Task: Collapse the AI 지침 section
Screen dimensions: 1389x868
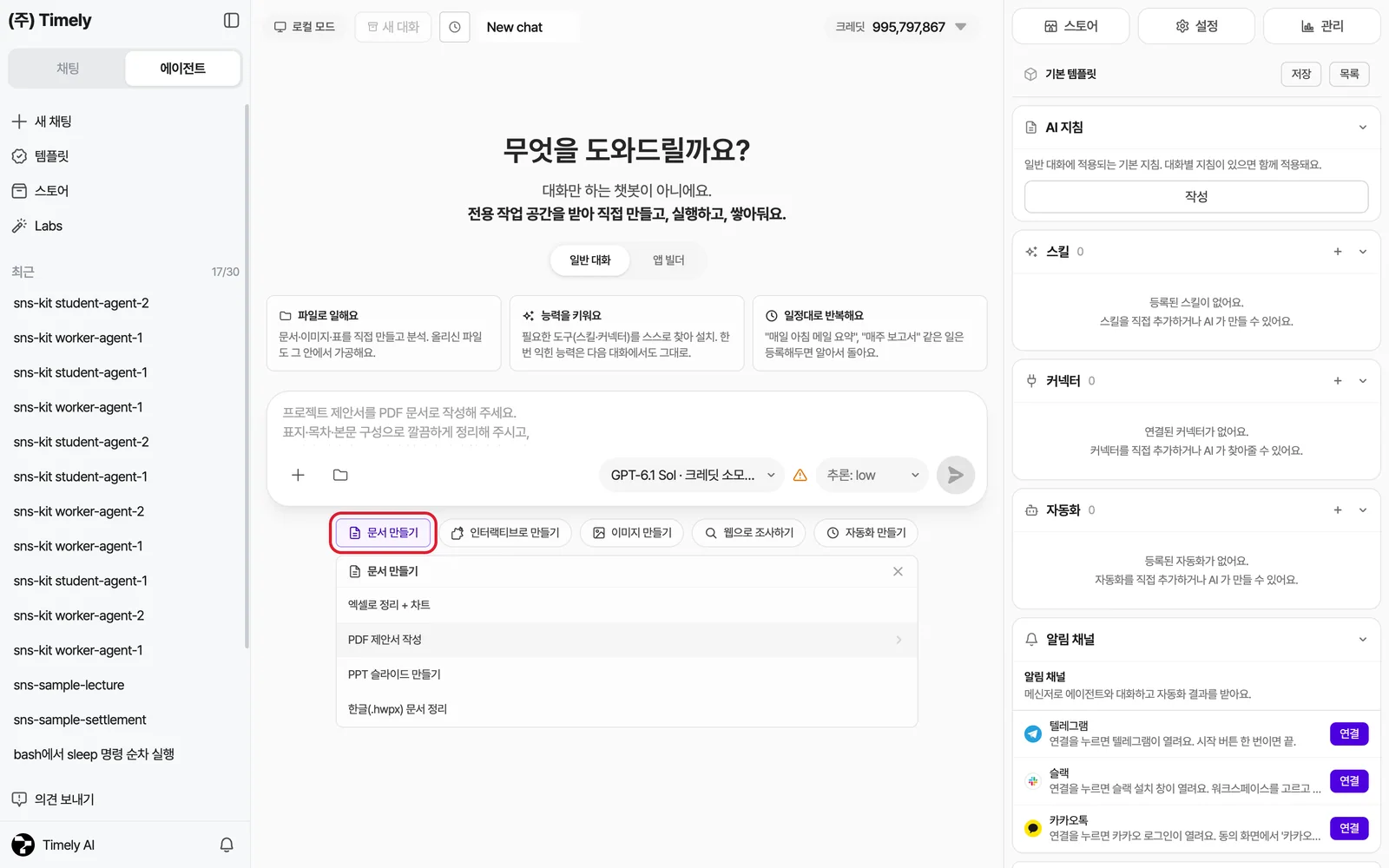Action: pyautogui.click(x=1363, y=128)
